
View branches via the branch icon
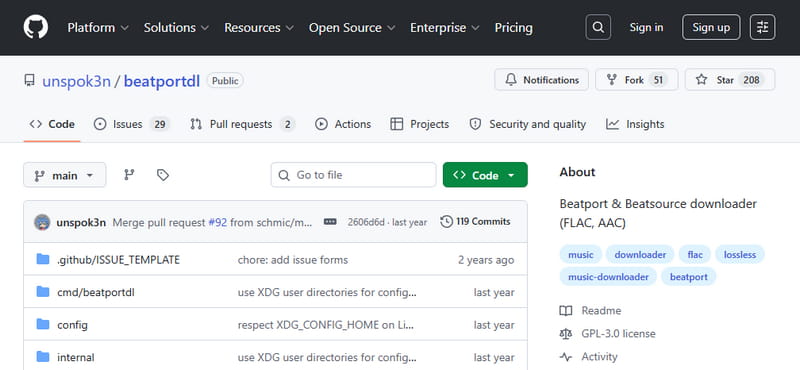130,175
